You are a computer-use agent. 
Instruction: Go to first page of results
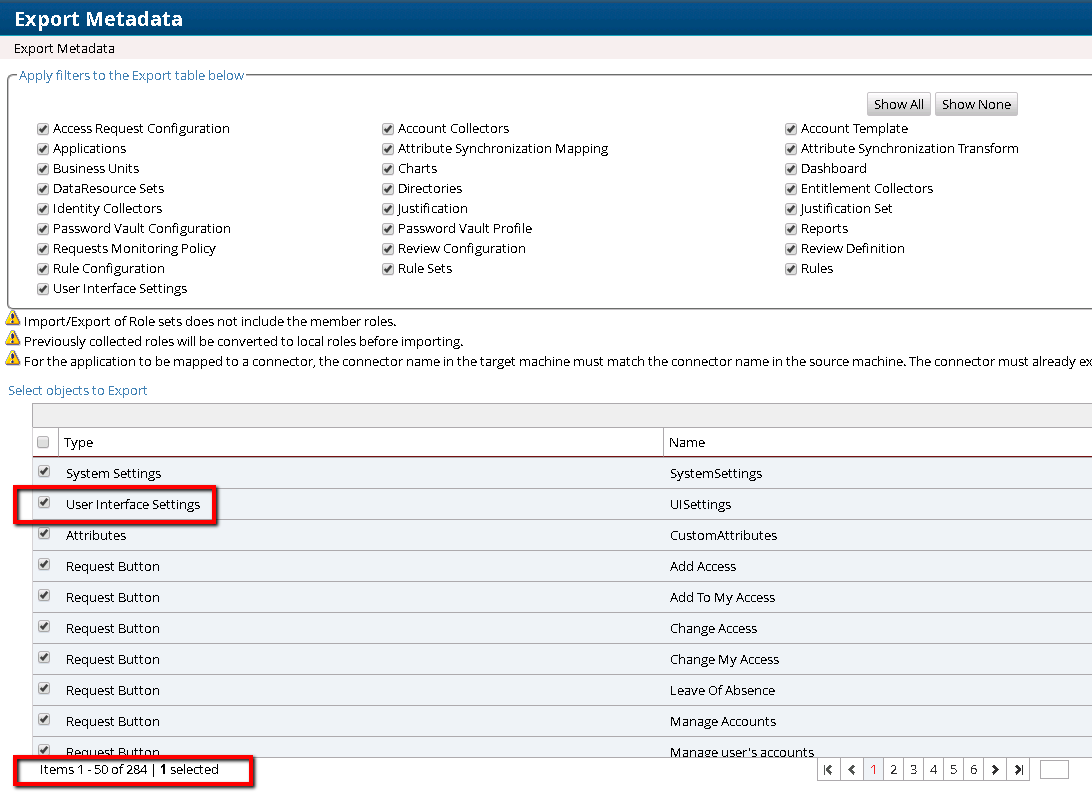(x=828, y=770)
